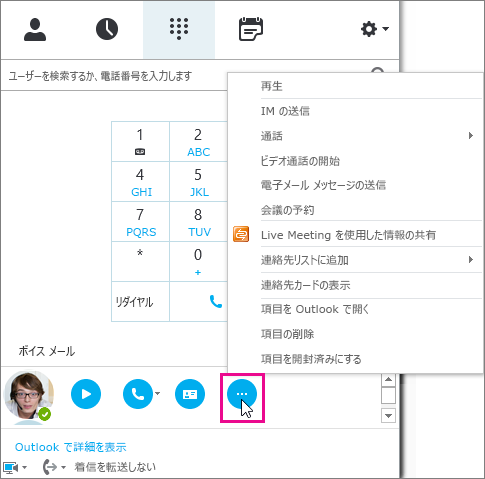Select 再生 from the context menu
This screenshot has width=485, height=479.
pos(356,86)
